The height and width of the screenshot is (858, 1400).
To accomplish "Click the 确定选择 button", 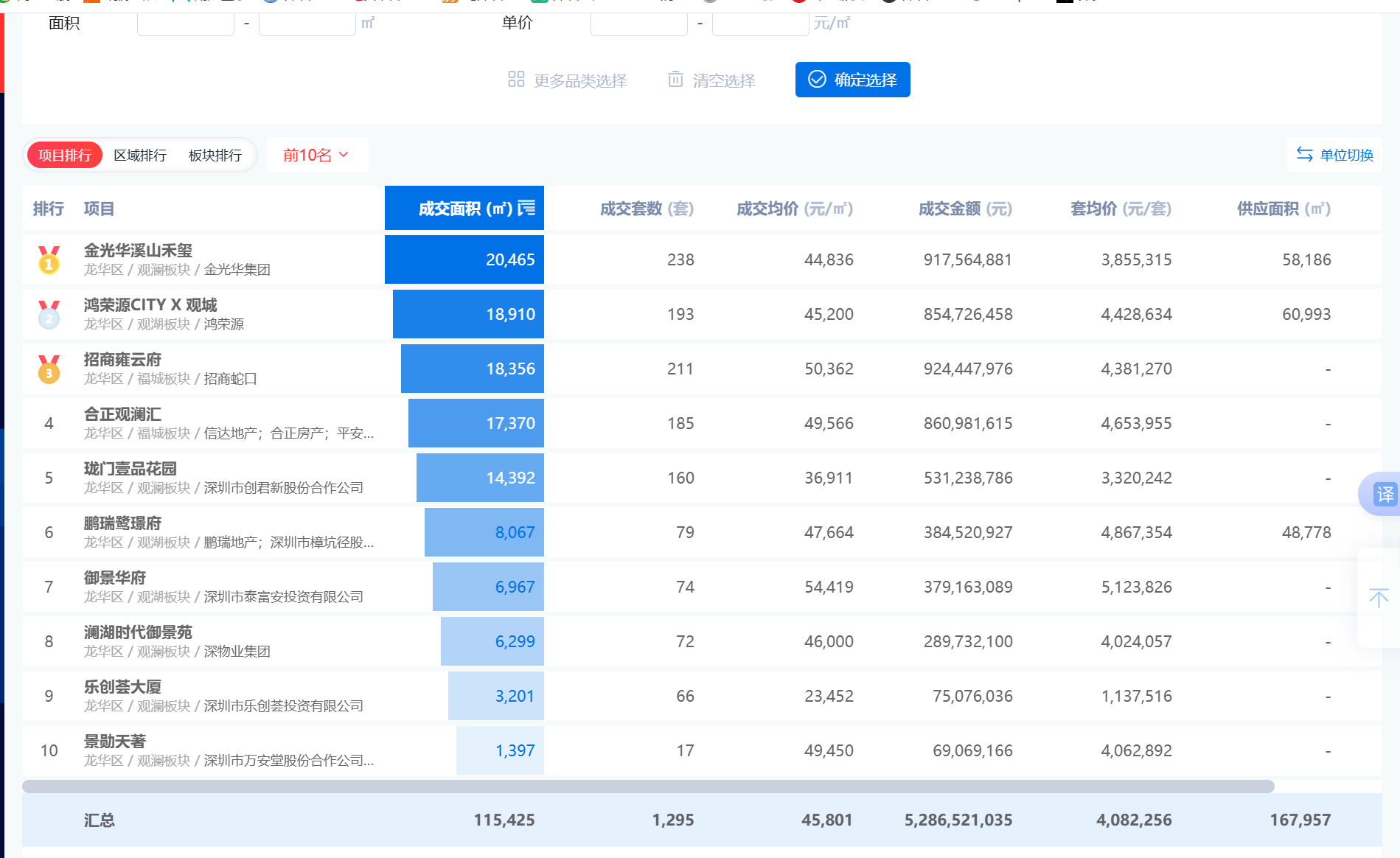I will [852, 80].
